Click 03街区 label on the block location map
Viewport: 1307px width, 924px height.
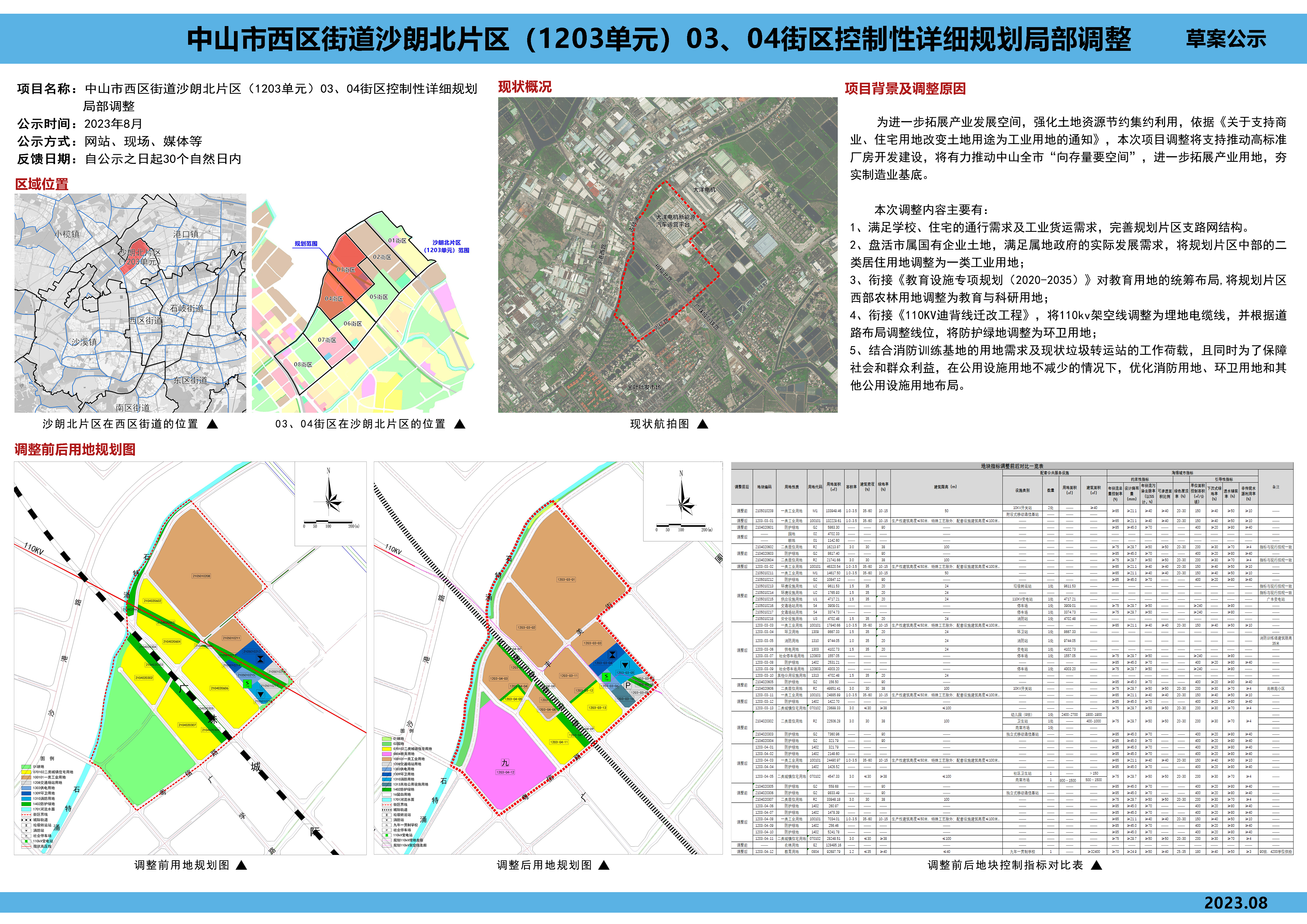[346, 270]
